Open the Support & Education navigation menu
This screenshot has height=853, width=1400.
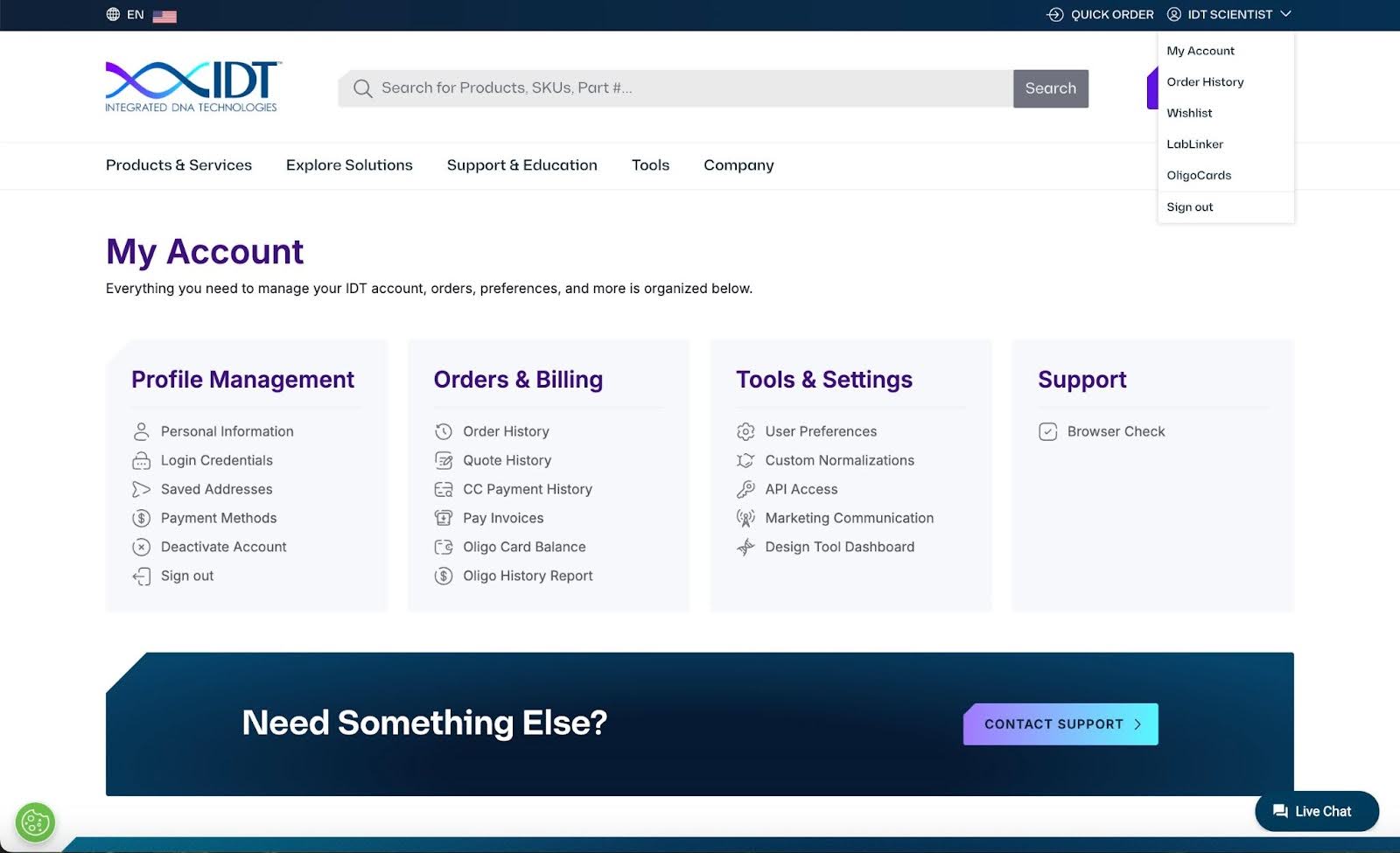pyautogui.click(x=521, y=165)
